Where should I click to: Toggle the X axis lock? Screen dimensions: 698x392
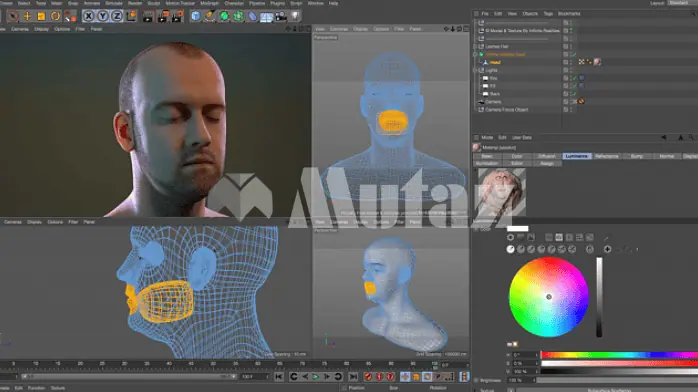[x=89, y=16]
